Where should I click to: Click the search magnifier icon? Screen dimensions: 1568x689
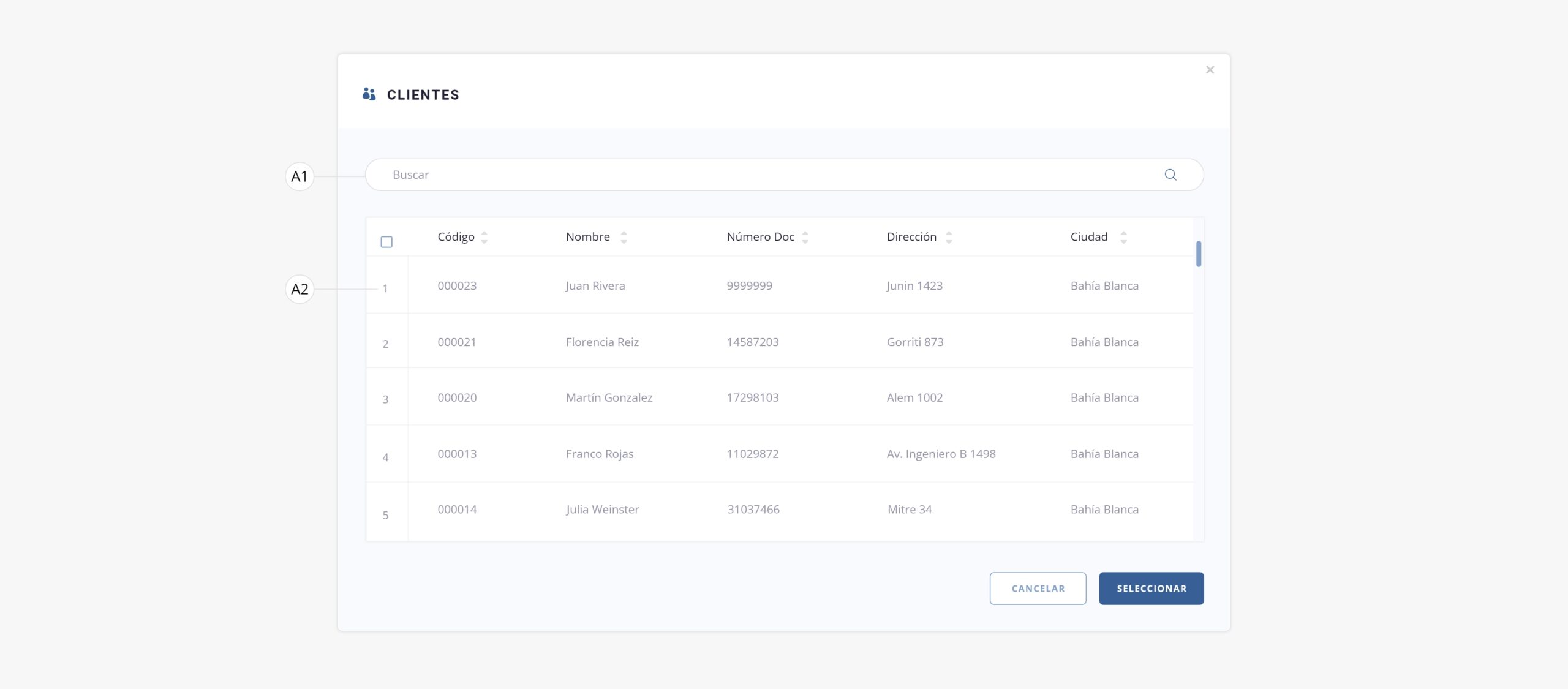1170,175
